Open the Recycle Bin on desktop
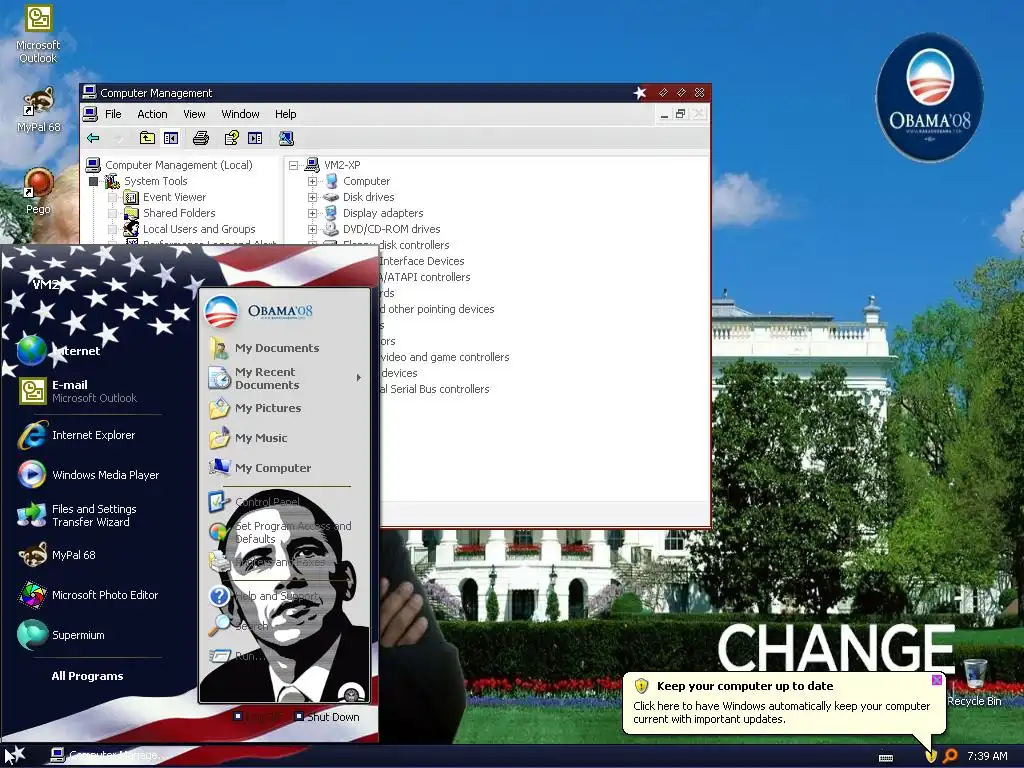The image size is (1024, 768). pyautogui.click(x=974, y=682)
